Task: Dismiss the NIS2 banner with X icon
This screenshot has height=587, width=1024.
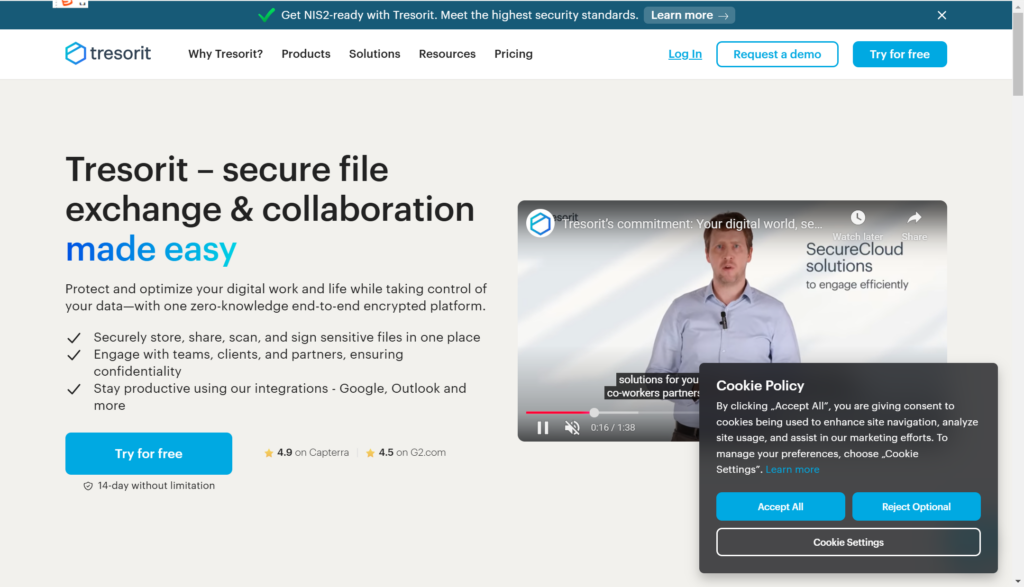Action: click(x=941, y=15)
